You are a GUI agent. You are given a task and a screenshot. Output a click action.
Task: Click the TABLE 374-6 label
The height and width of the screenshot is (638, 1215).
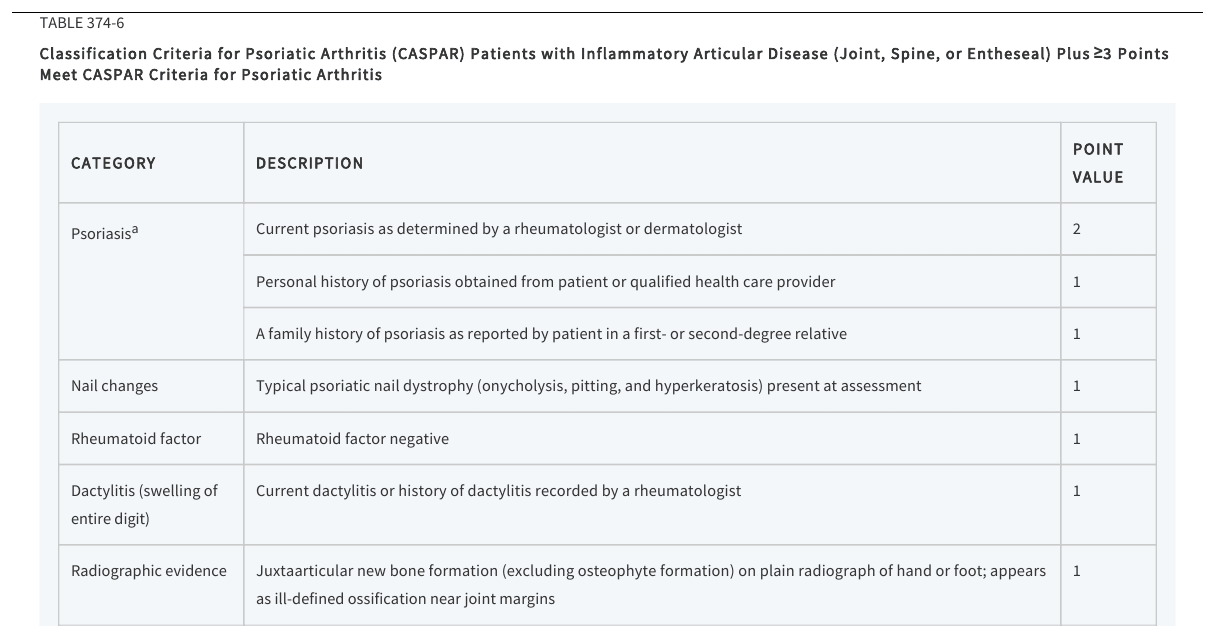coord(82,22)
